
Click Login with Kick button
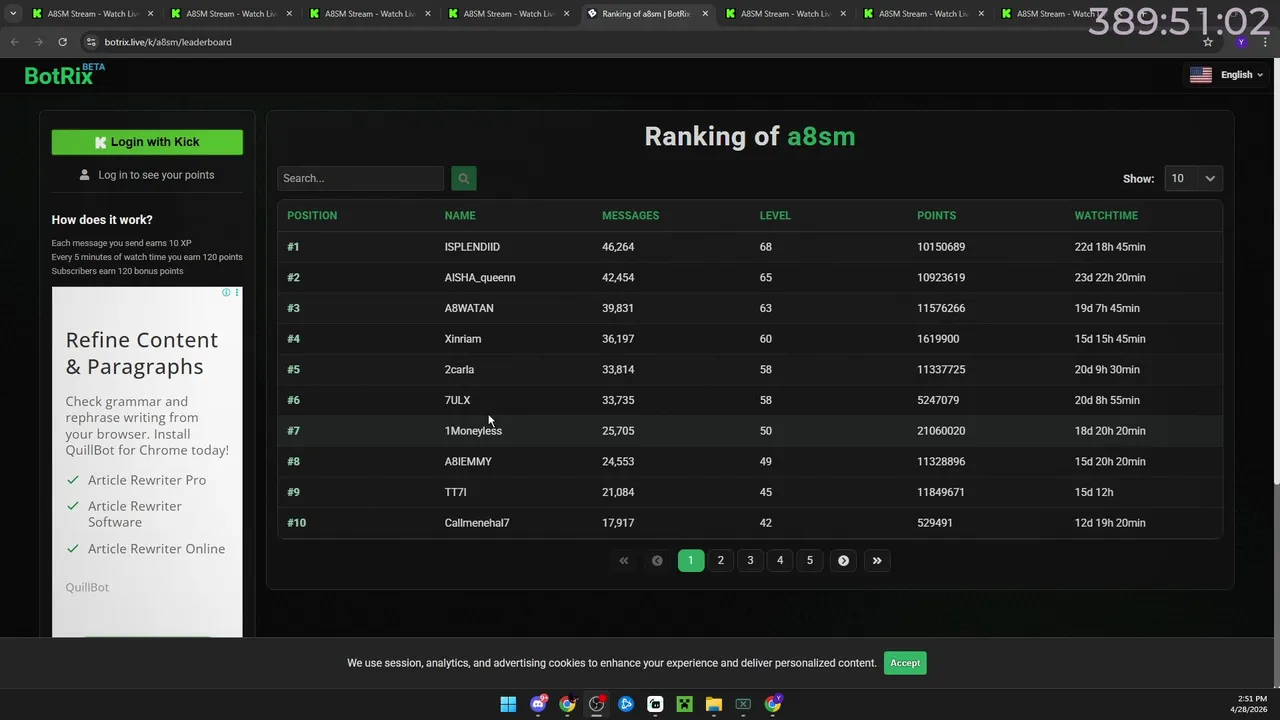[147, 142]
